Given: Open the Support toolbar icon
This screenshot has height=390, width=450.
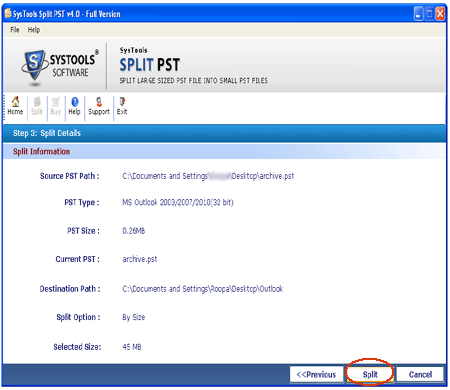Looking at the screenshot, I should pos(99,106).
